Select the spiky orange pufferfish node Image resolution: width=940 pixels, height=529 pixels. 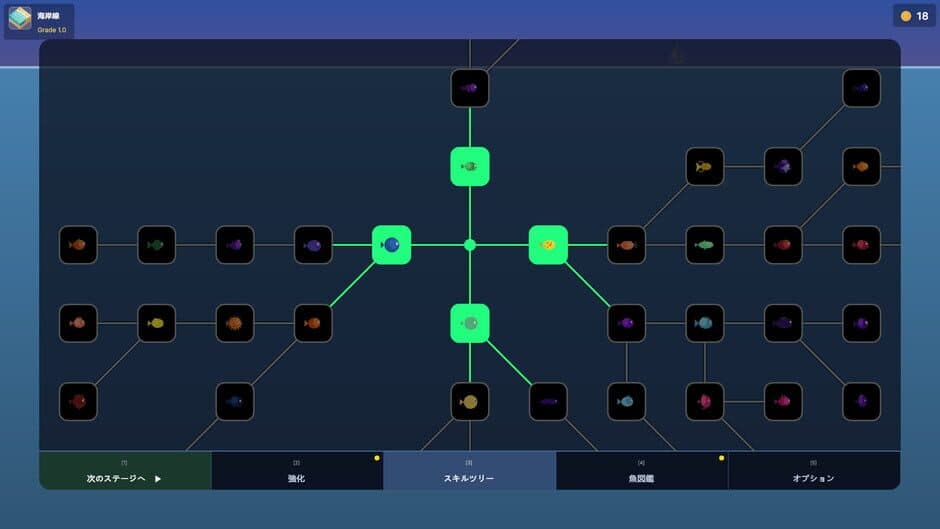235,323
